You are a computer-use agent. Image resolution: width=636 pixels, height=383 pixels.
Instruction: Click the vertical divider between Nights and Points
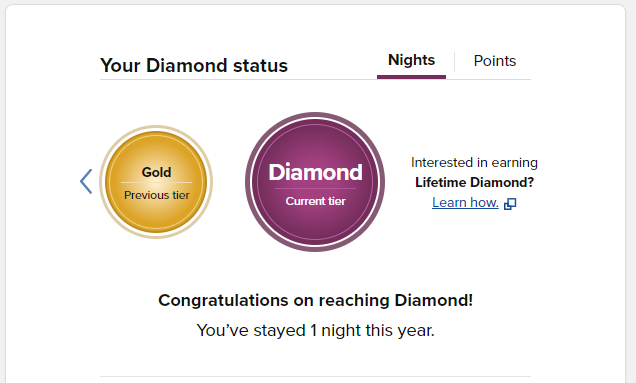pyautogui.click(x=454, y=62)
